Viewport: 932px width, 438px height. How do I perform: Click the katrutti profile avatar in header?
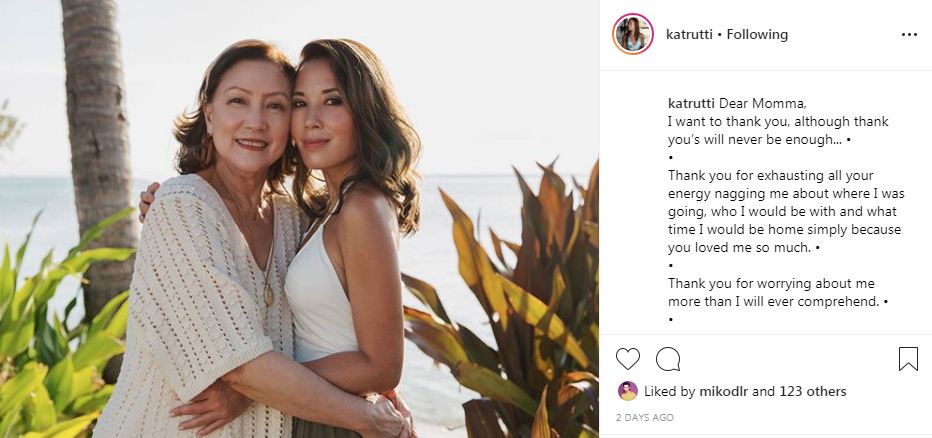click(633, 34)
